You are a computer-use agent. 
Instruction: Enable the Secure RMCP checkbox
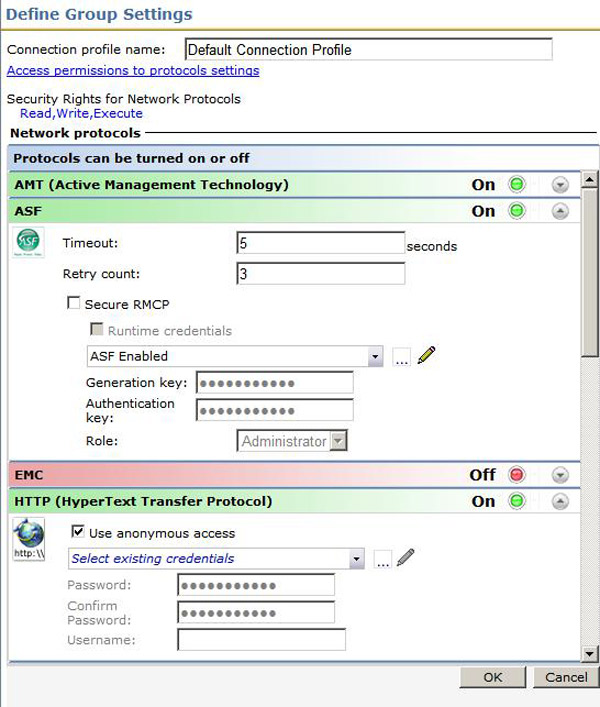(x=73, y=304)
